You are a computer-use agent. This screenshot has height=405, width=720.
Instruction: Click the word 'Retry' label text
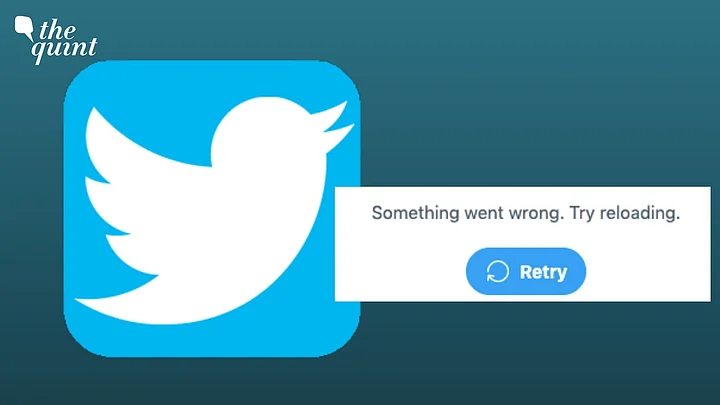click(x=543, y=272)
